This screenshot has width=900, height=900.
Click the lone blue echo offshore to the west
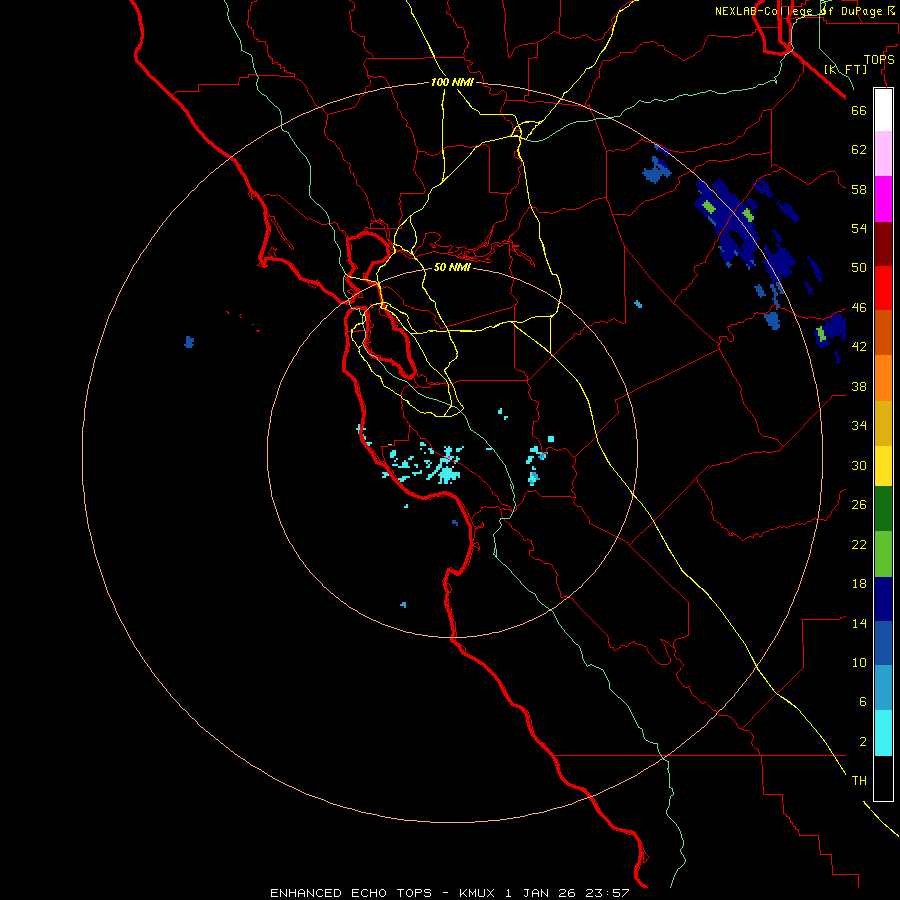pyautogui.click(x=189, y=342)
